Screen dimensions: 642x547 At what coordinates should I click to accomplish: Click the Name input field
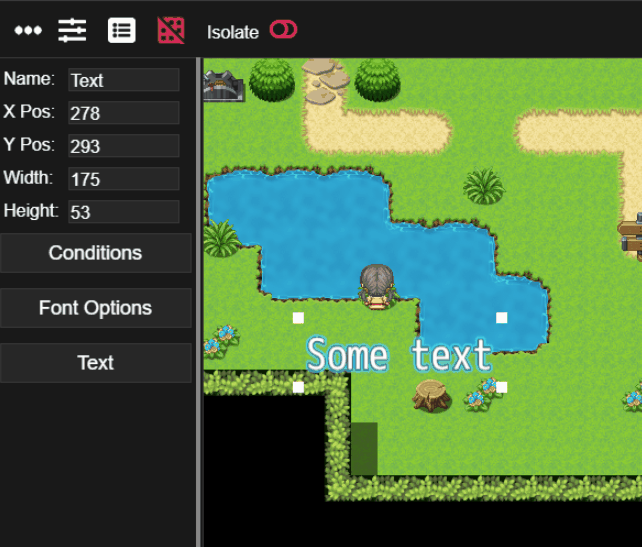(124, 80)
